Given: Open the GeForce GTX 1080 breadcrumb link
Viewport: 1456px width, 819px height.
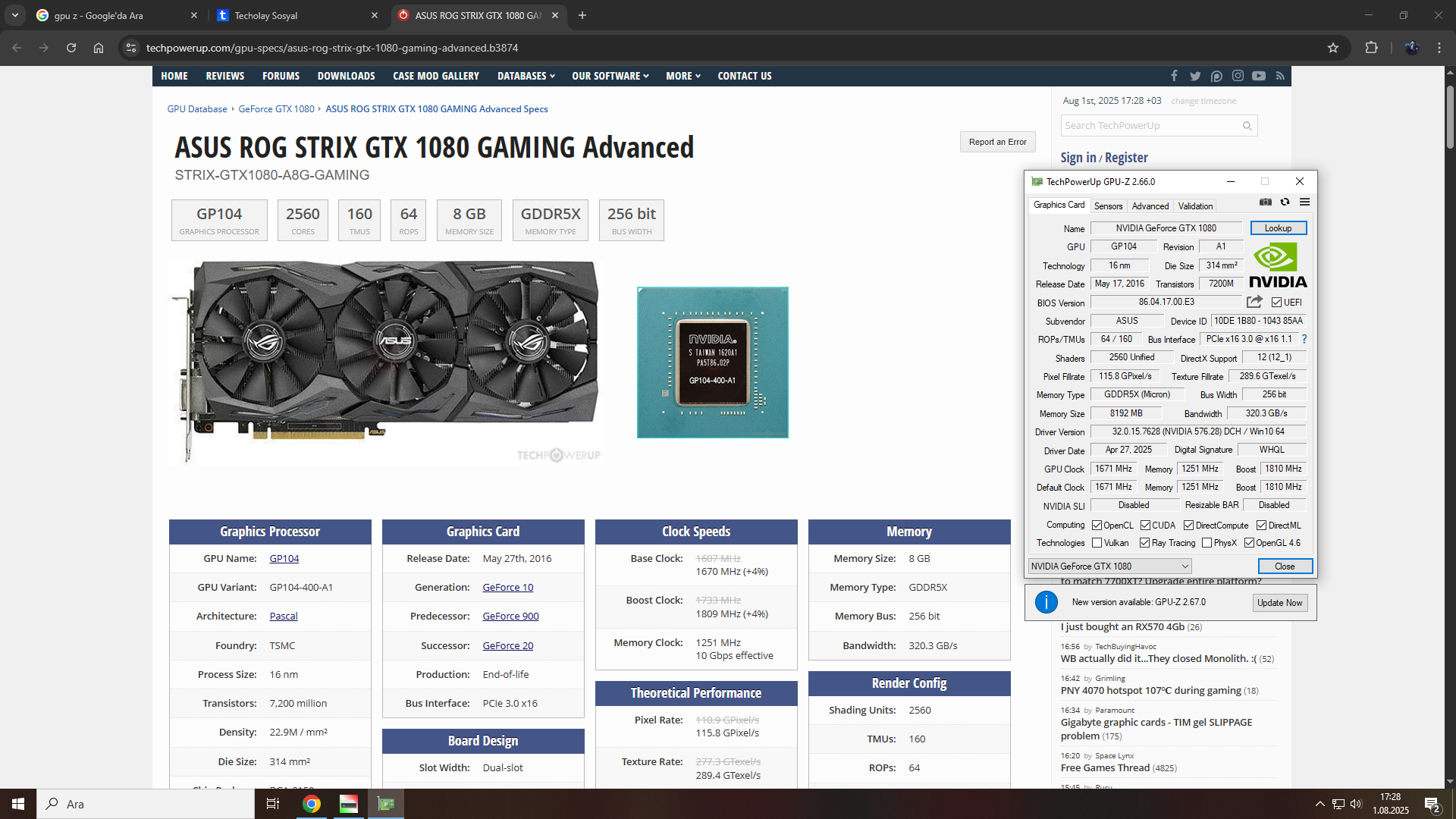Looking at the screenshot, I should (276, 109).
